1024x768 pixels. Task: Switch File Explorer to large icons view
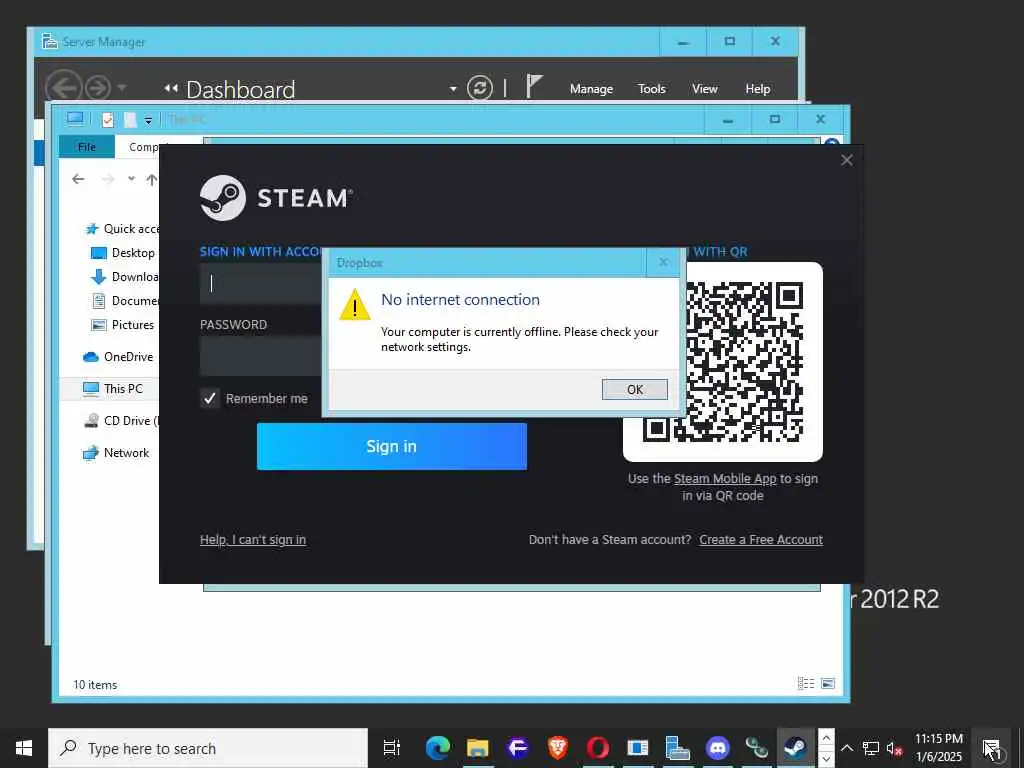click(827, 683)
